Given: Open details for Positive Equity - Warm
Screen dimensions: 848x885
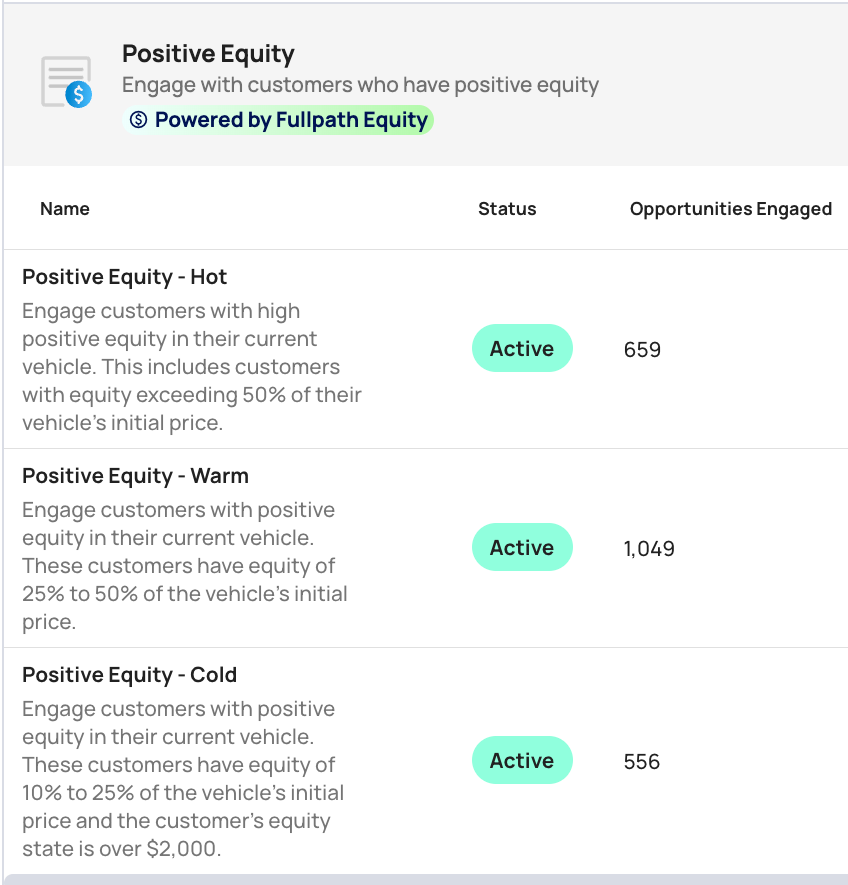Looking at the screenshot, I should coord(135,476).
